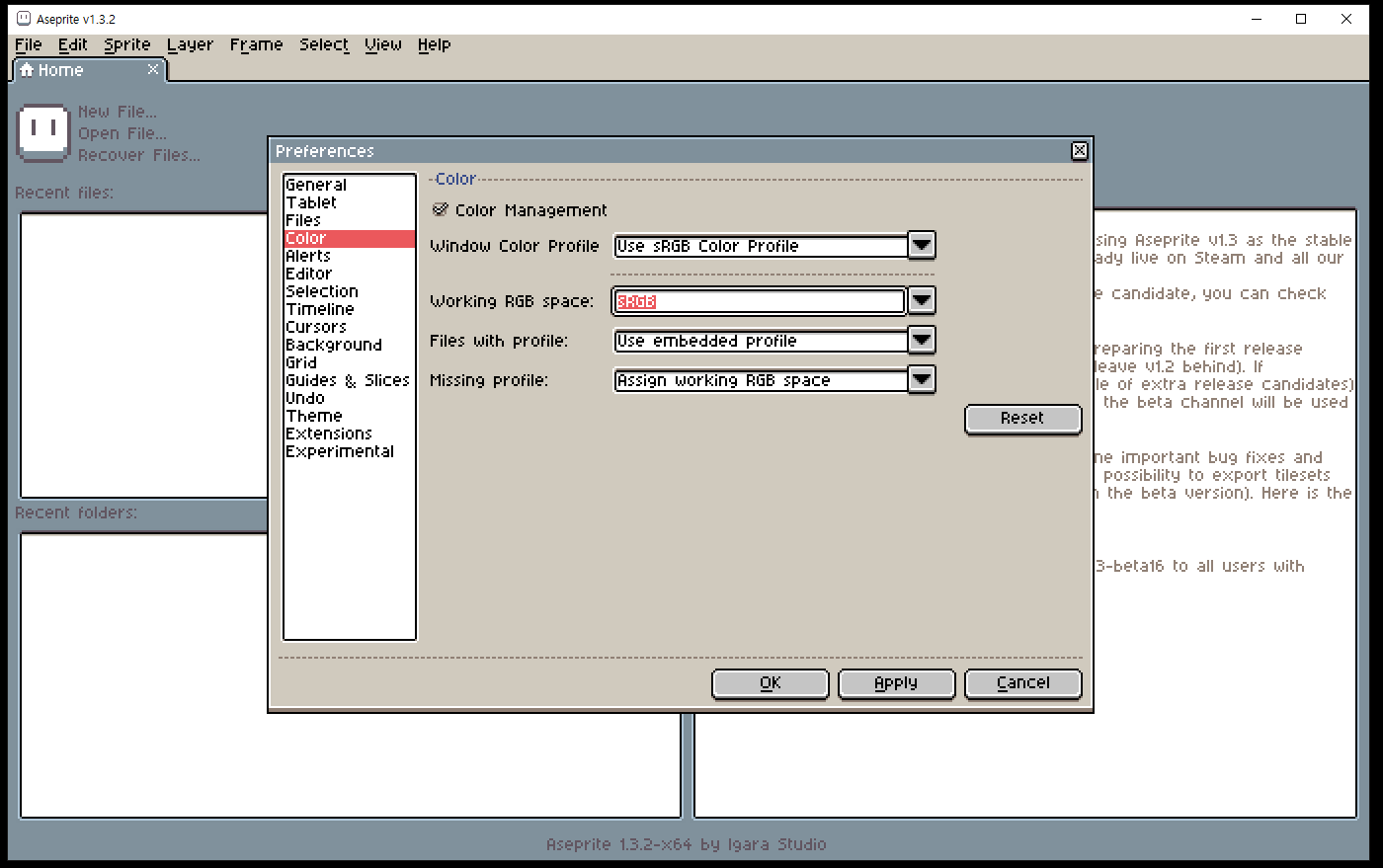
Task: Select Editor preferences section
Action: 350,274
